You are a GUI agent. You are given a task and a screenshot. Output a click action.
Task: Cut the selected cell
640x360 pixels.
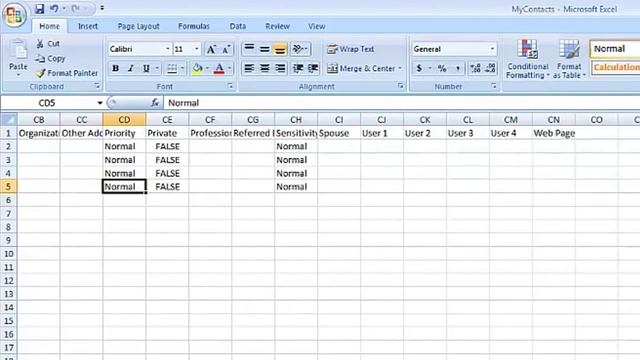click(x=48, y=44)
